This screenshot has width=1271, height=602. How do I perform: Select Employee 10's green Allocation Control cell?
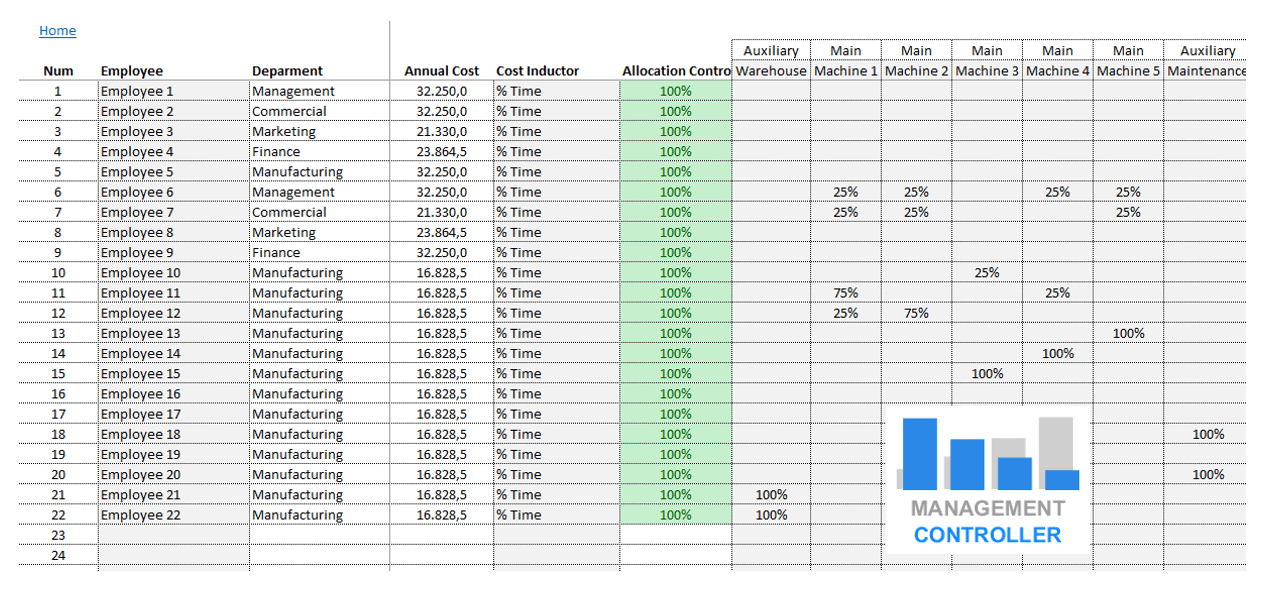[675, 273]
